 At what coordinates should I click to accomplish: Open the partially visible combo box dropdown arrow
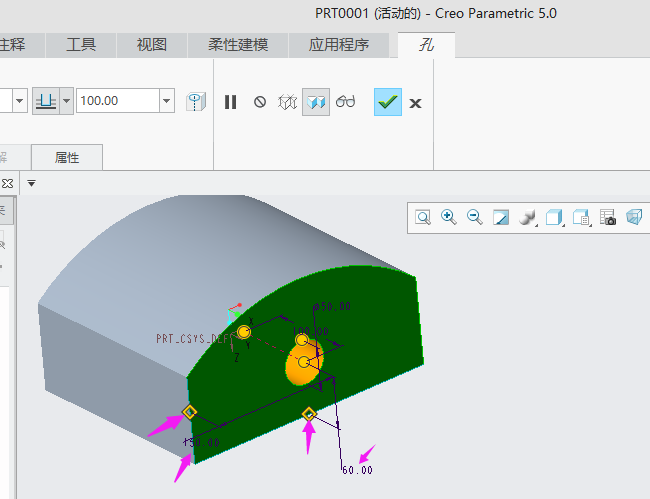19,101
